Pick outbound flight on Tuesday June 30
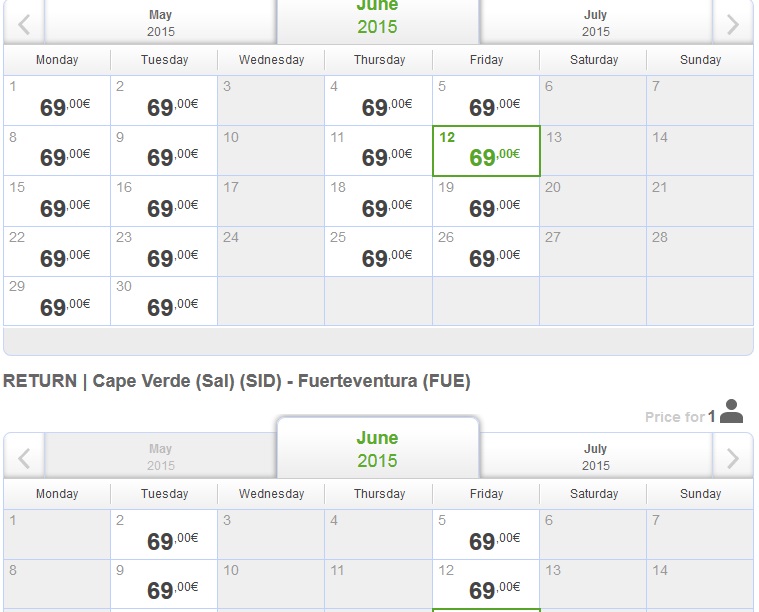Screen dimensions: 759x612 tap(164, 301)
